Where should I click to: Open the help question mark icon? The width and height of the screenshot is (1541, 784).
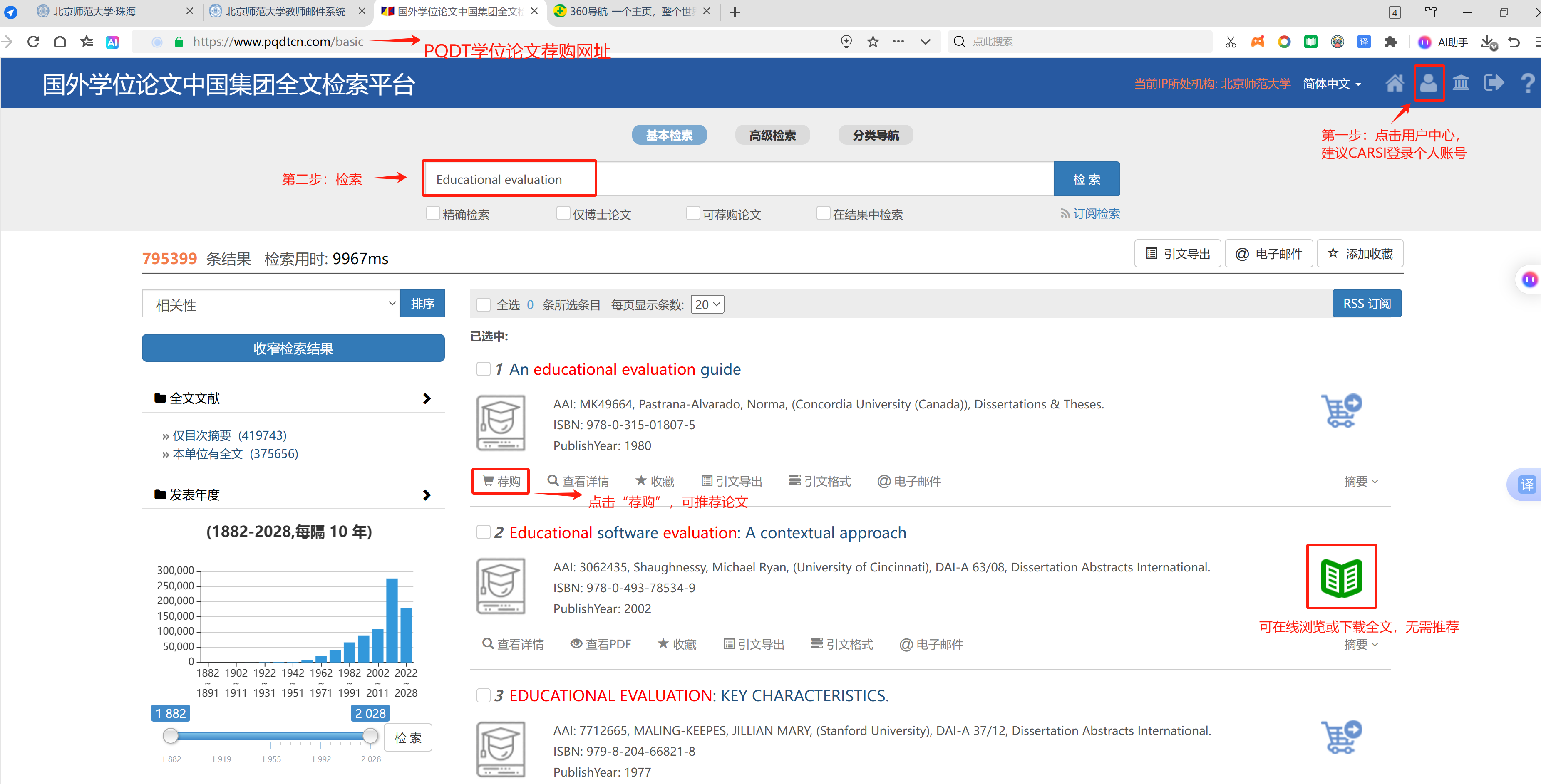1527,83
